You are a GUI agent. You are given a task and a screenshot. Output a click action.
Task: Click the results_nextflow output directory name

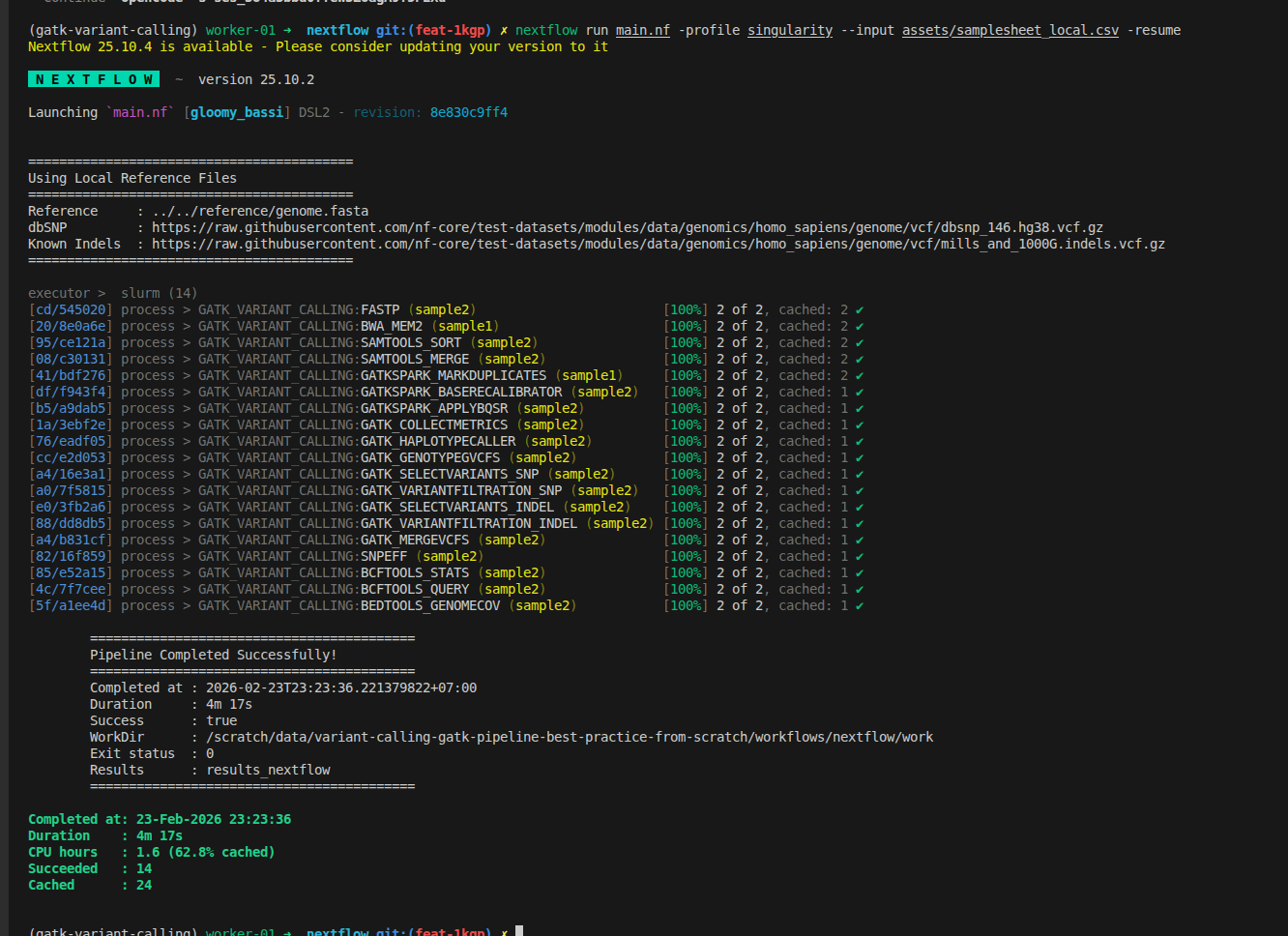click(268, 771)
